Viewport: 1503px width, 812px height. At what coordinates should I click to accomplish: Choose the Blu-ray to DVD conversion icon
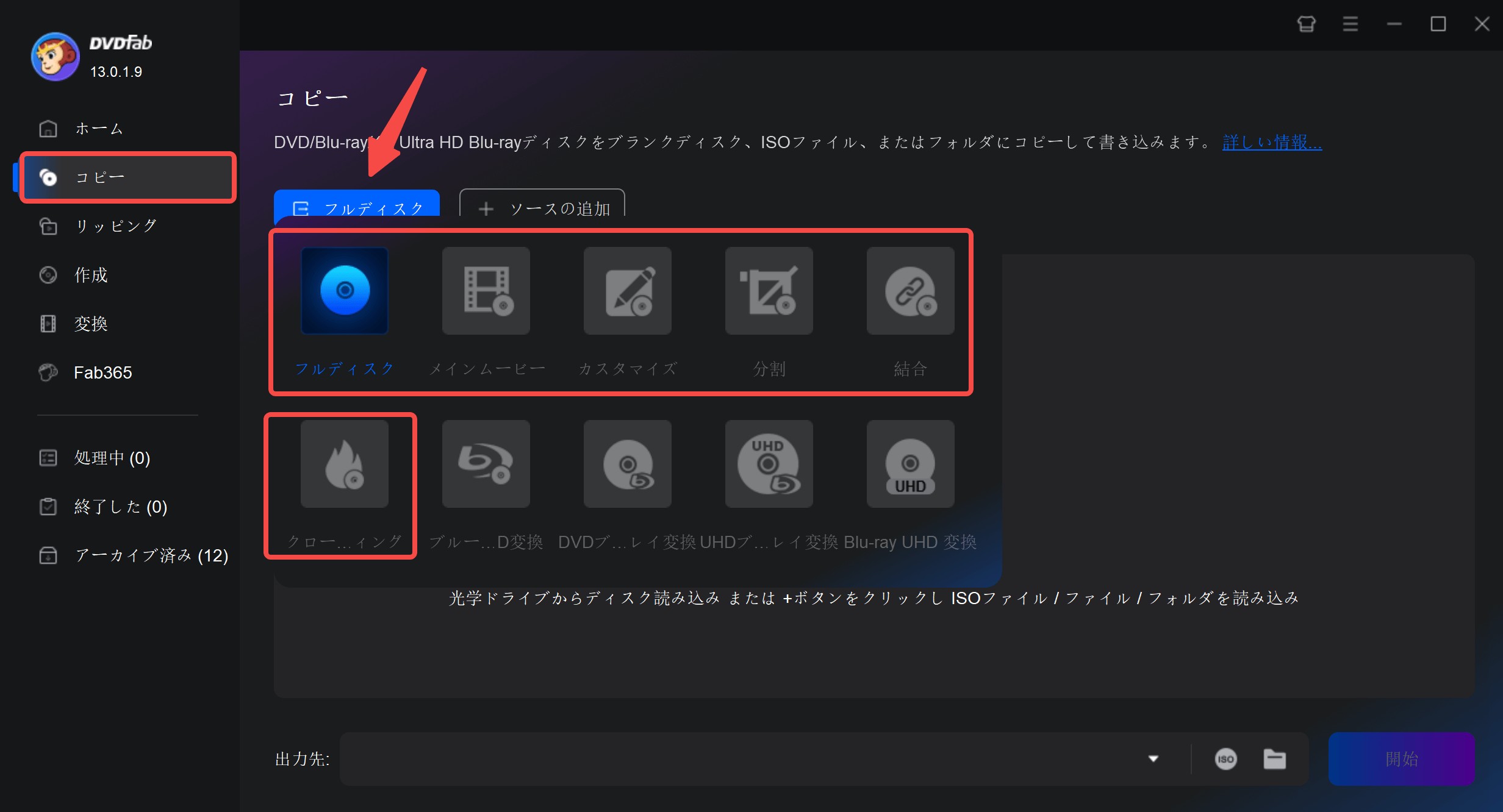pos(486,464)
